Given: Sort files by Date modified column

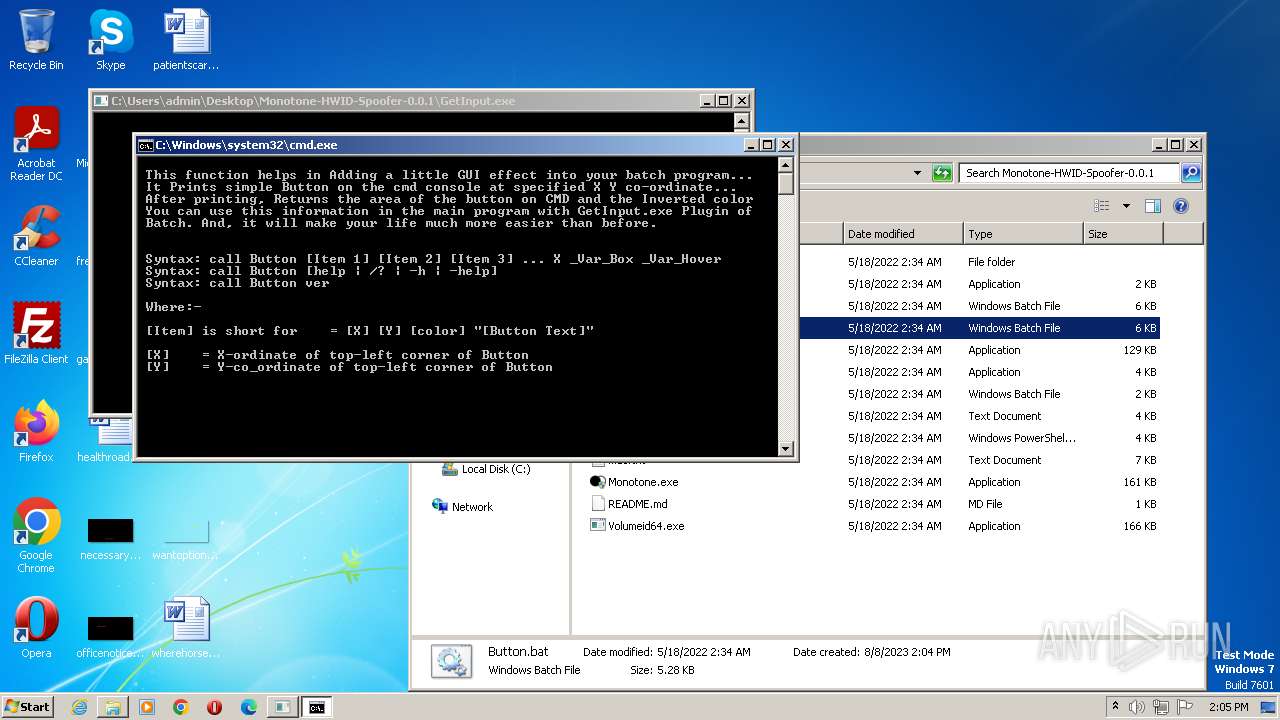Looking at the screenshot, I should pos(903,234).
